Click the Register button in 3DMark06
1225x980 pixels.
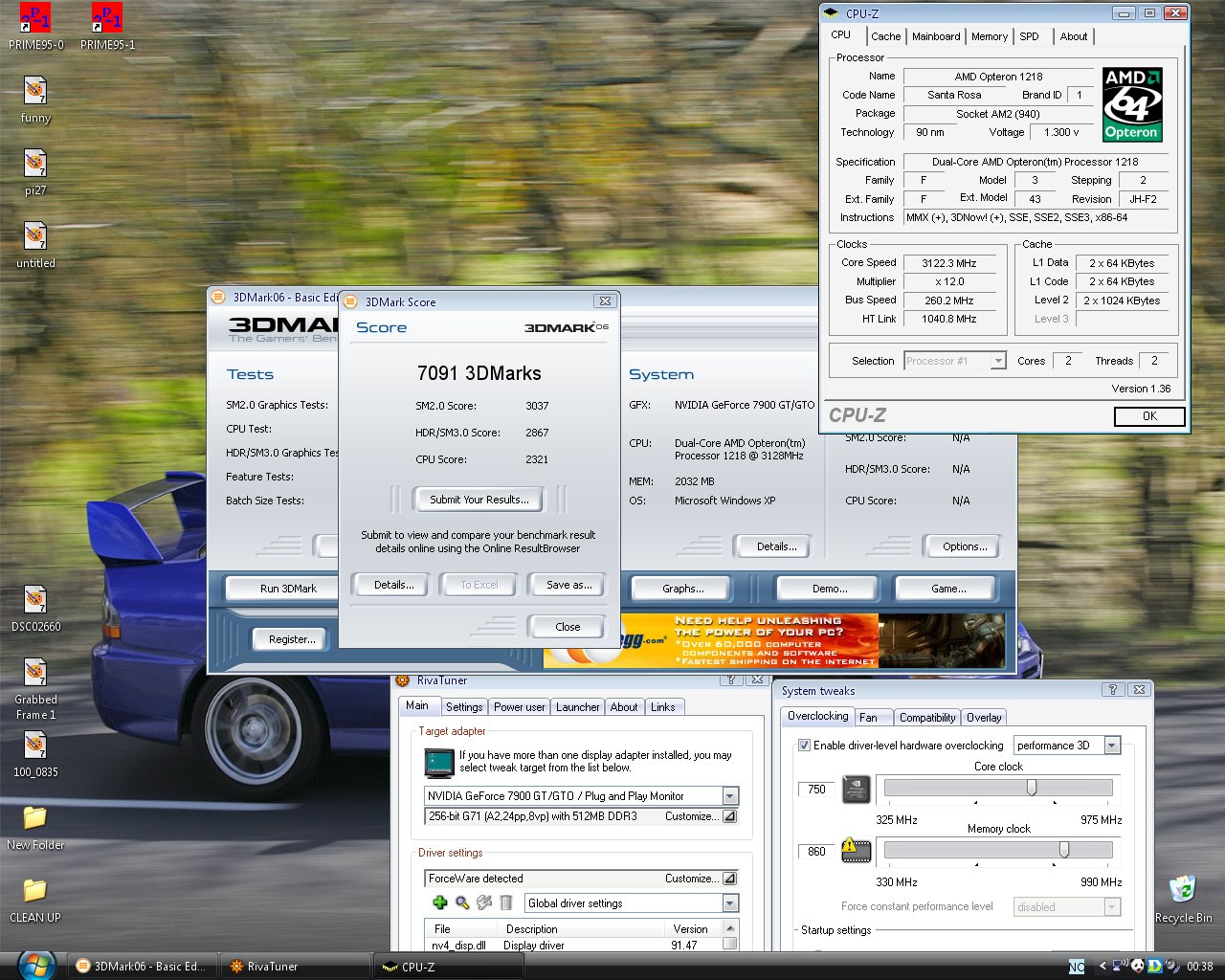(292, 639)
